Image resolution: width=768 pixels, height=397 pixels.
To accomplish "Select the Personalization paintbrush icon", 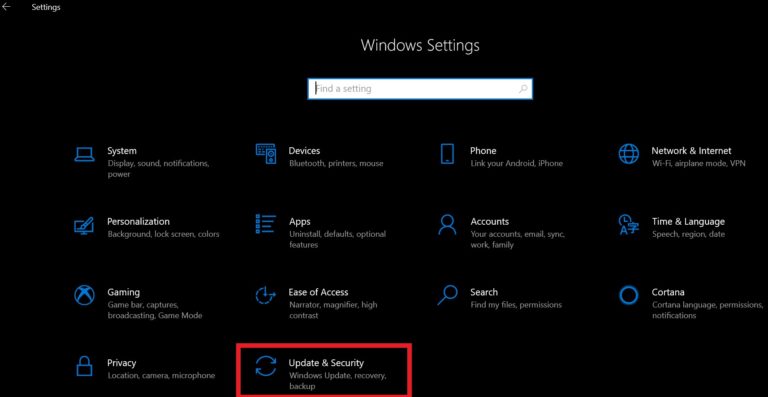I will click(84, 225).
